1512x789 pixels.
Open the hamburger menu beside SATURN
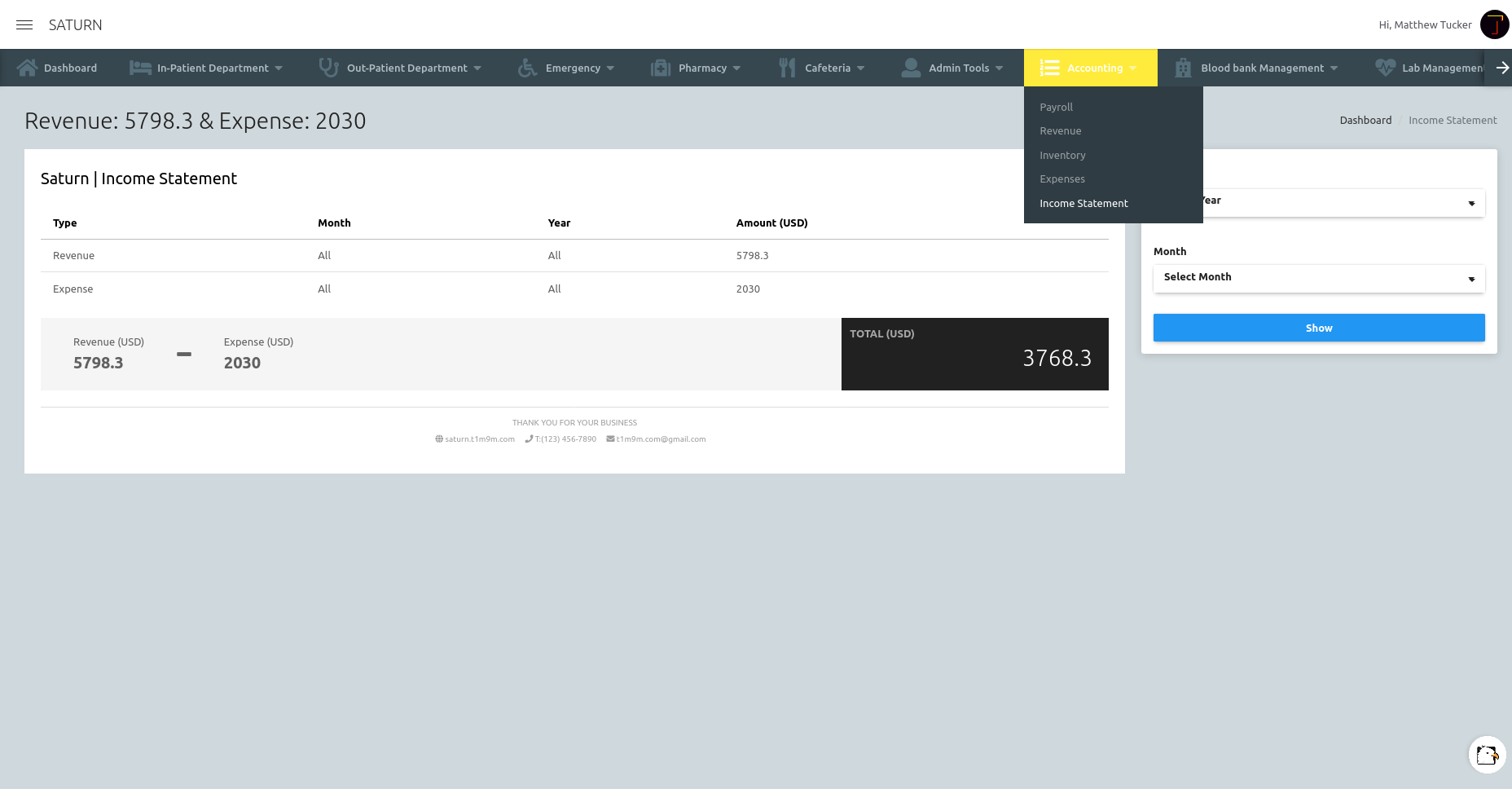tap(24, 24)
